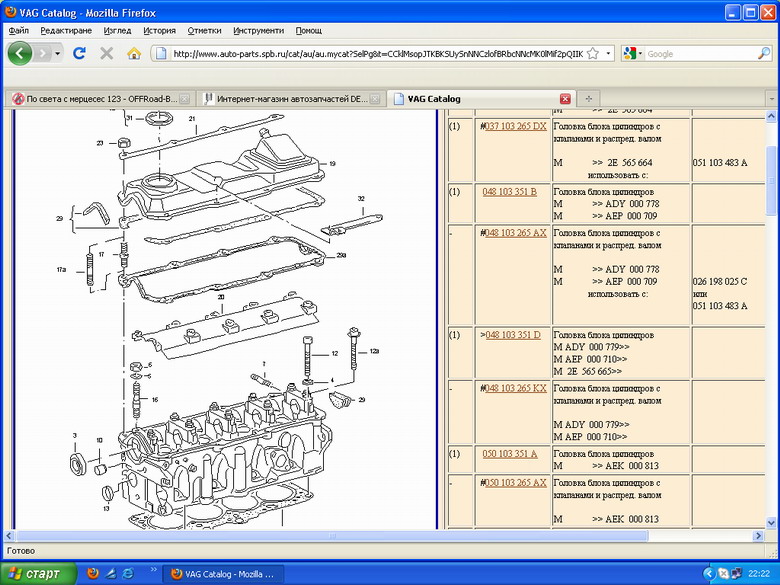The image size is (780, 585).
Task: Open part number 050 103 351 A link
Action: click(x=510, y=453)
